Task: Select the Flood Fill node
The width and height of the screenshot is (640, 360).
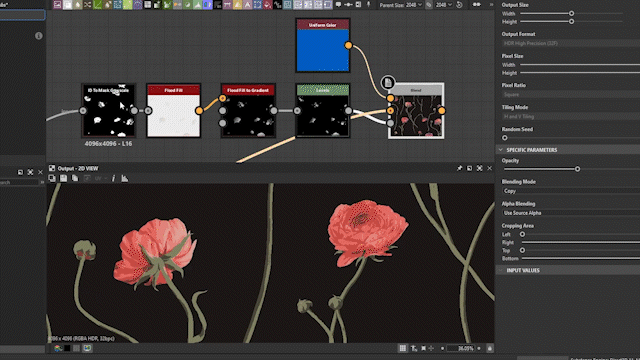Action: [x=173, y=111]
